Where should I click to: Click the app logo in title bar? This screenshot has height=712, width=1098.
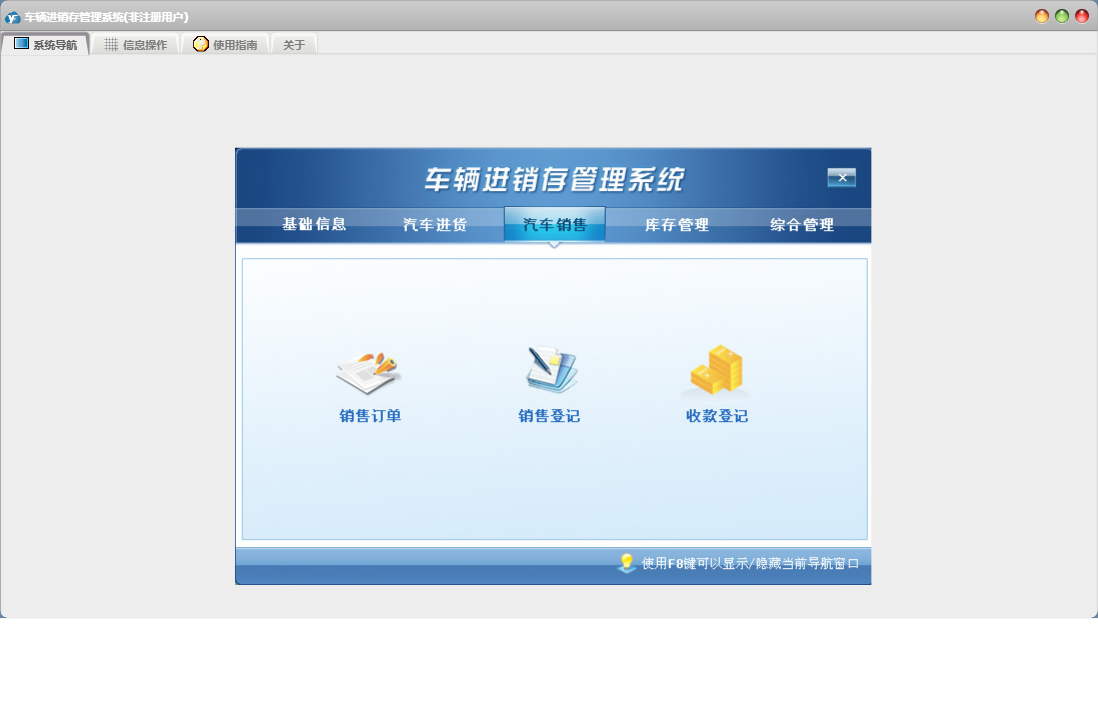tap(13, 17)
